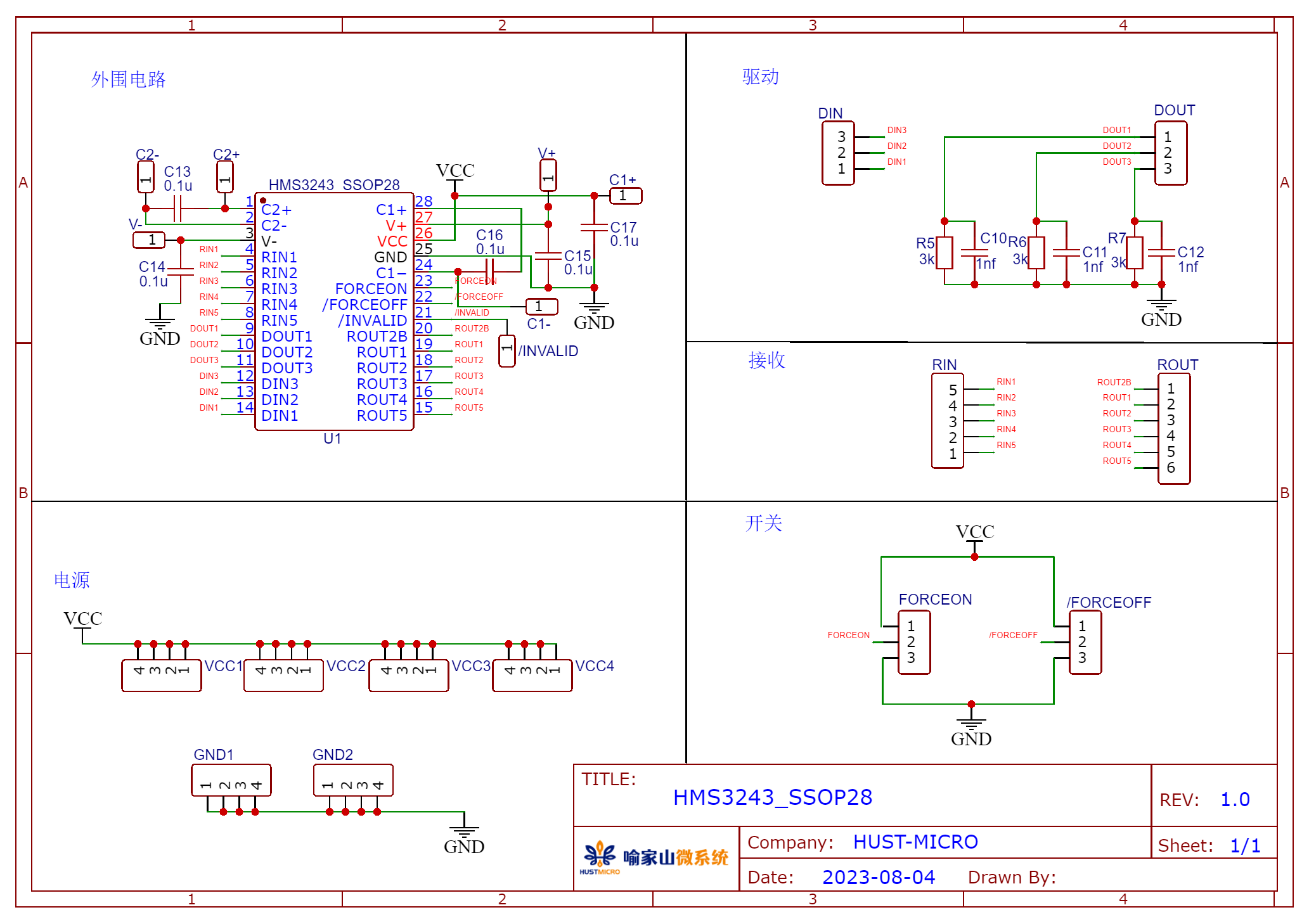1309x924 pixels.
Task: Select the FORCEON 3-pin jumper header
Action: click(914, 642)
